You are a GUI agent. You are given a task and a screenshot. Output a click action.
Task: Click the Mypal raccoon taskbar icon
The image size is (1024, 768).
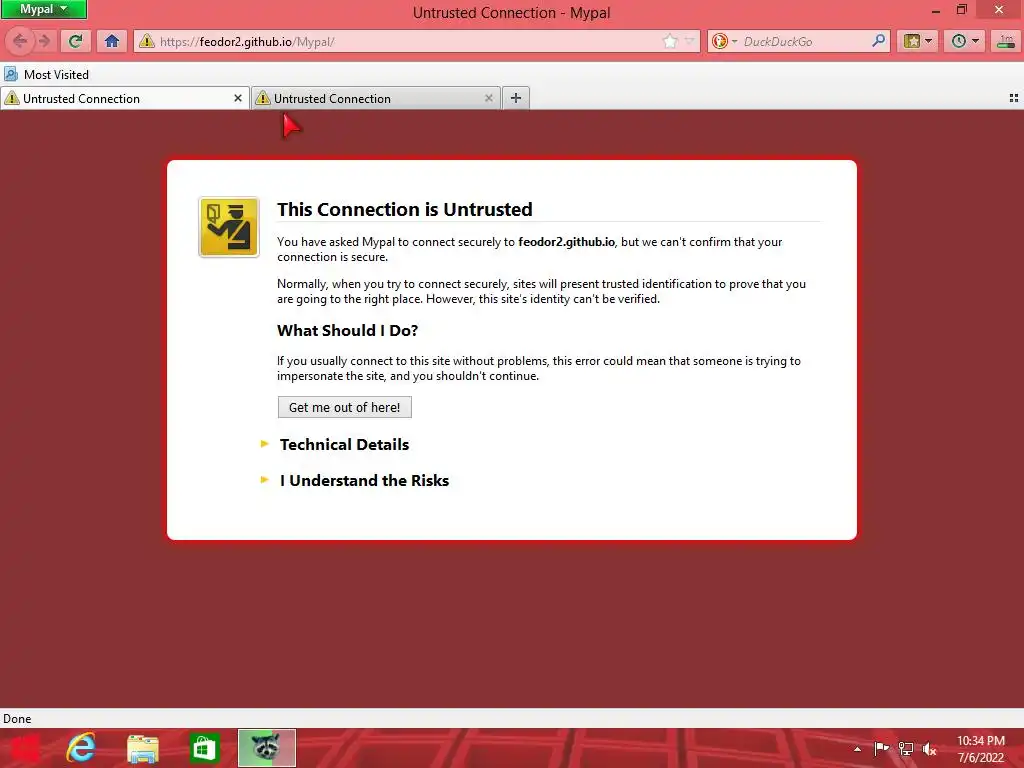[x=266, y=748]
